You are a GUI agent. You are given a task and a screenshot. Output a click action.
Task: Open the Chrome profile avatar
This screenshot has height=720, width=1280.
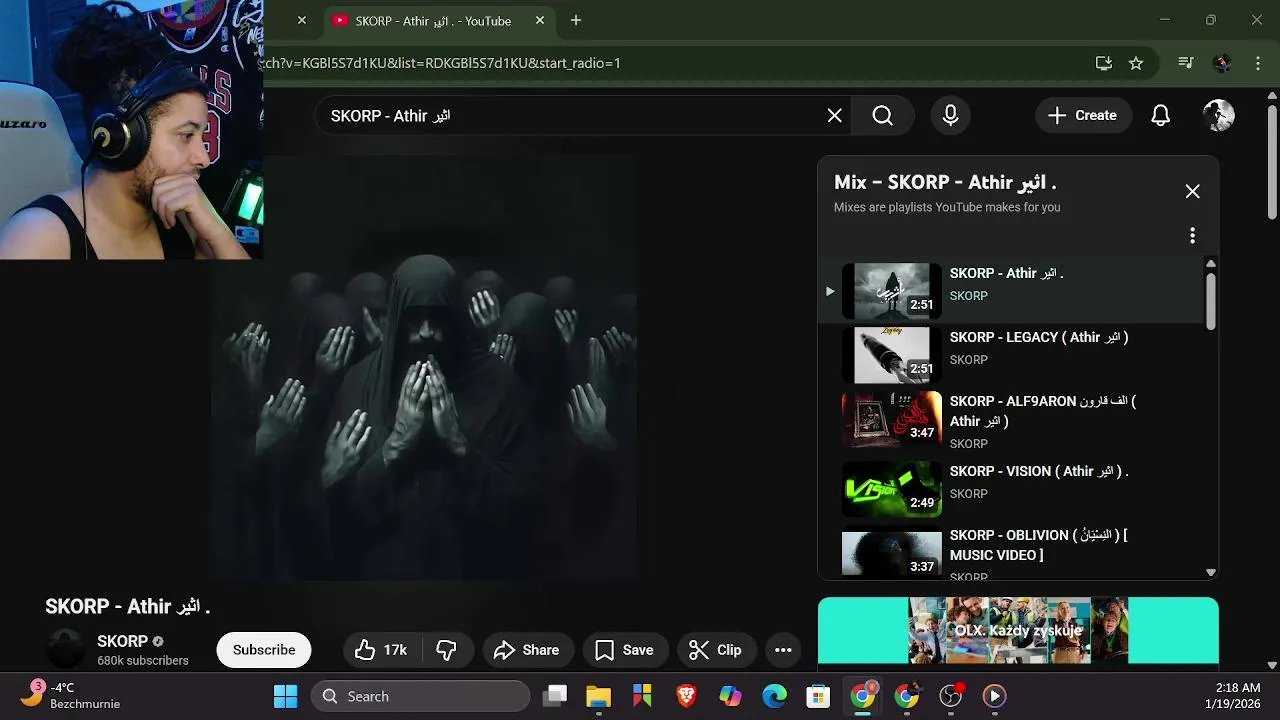coord(1222,63)
